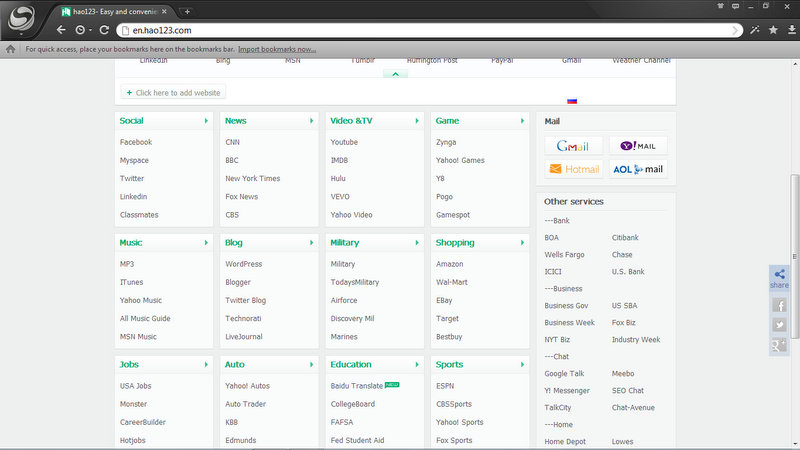Open Citibank link

click(x=625, y=238)
